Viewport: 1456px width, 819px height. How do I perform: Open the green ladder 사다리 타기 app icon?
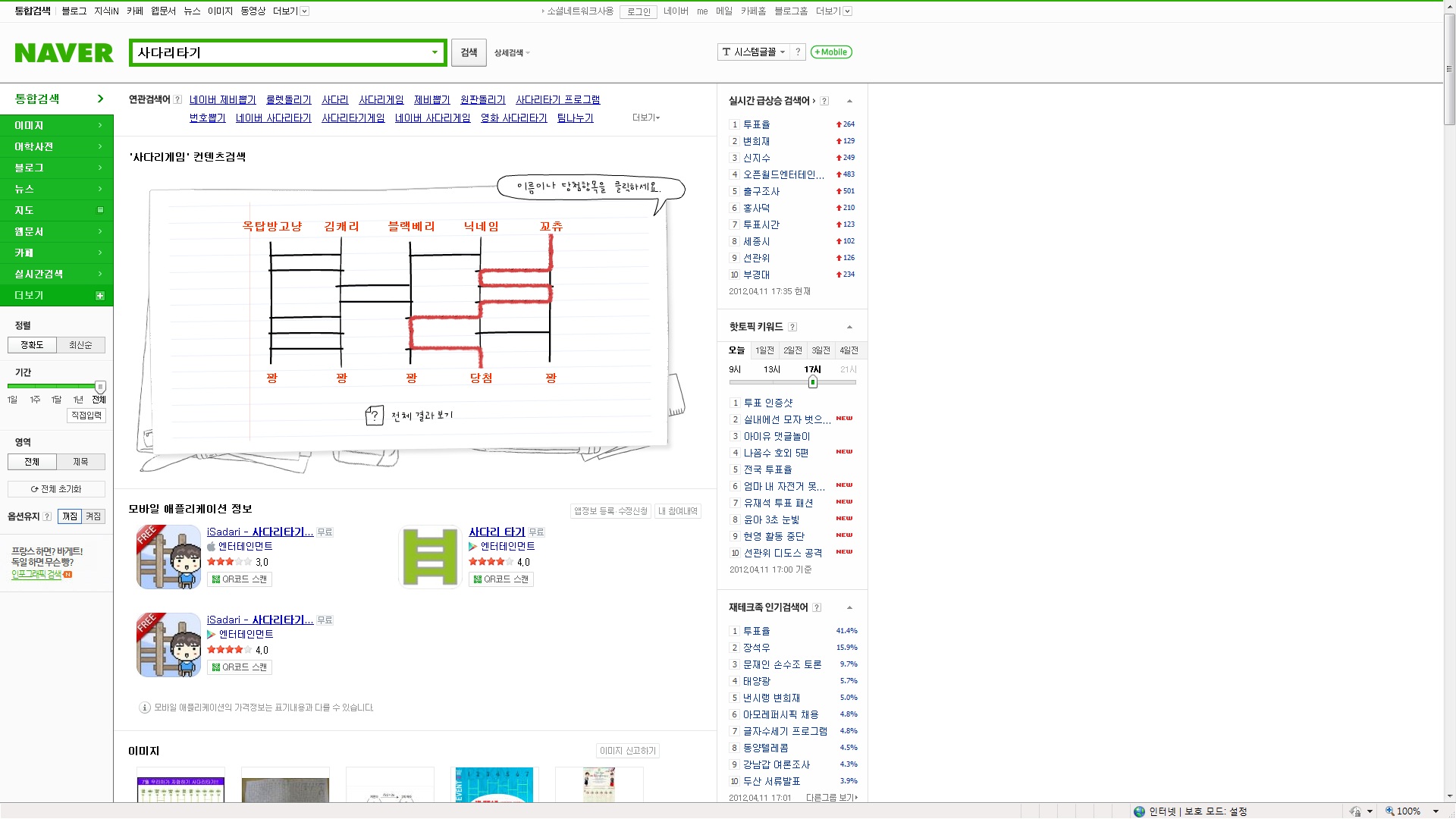point(430,557)
